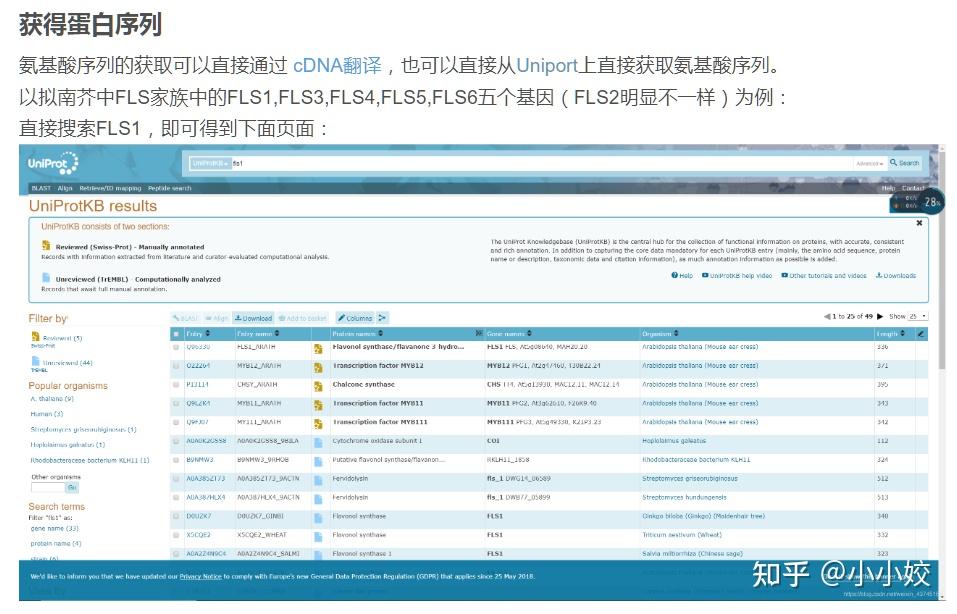Click the Other organisms input field
Image resolution: width=957 pixels, height=614 pixels.
pos(48,487)
